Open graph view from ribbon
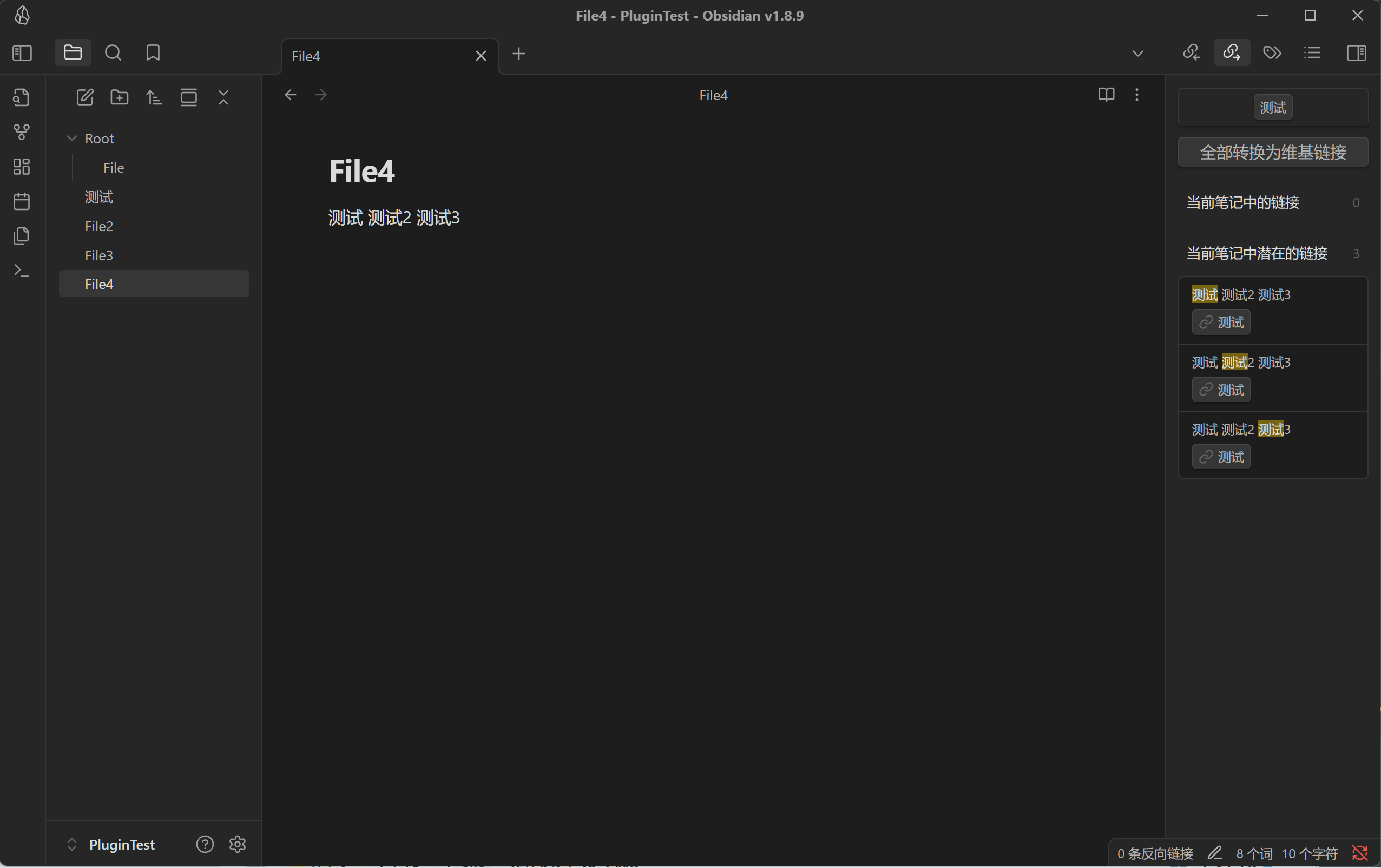The height and width of the screenshot is (868, 1381). tap(22, 132)
